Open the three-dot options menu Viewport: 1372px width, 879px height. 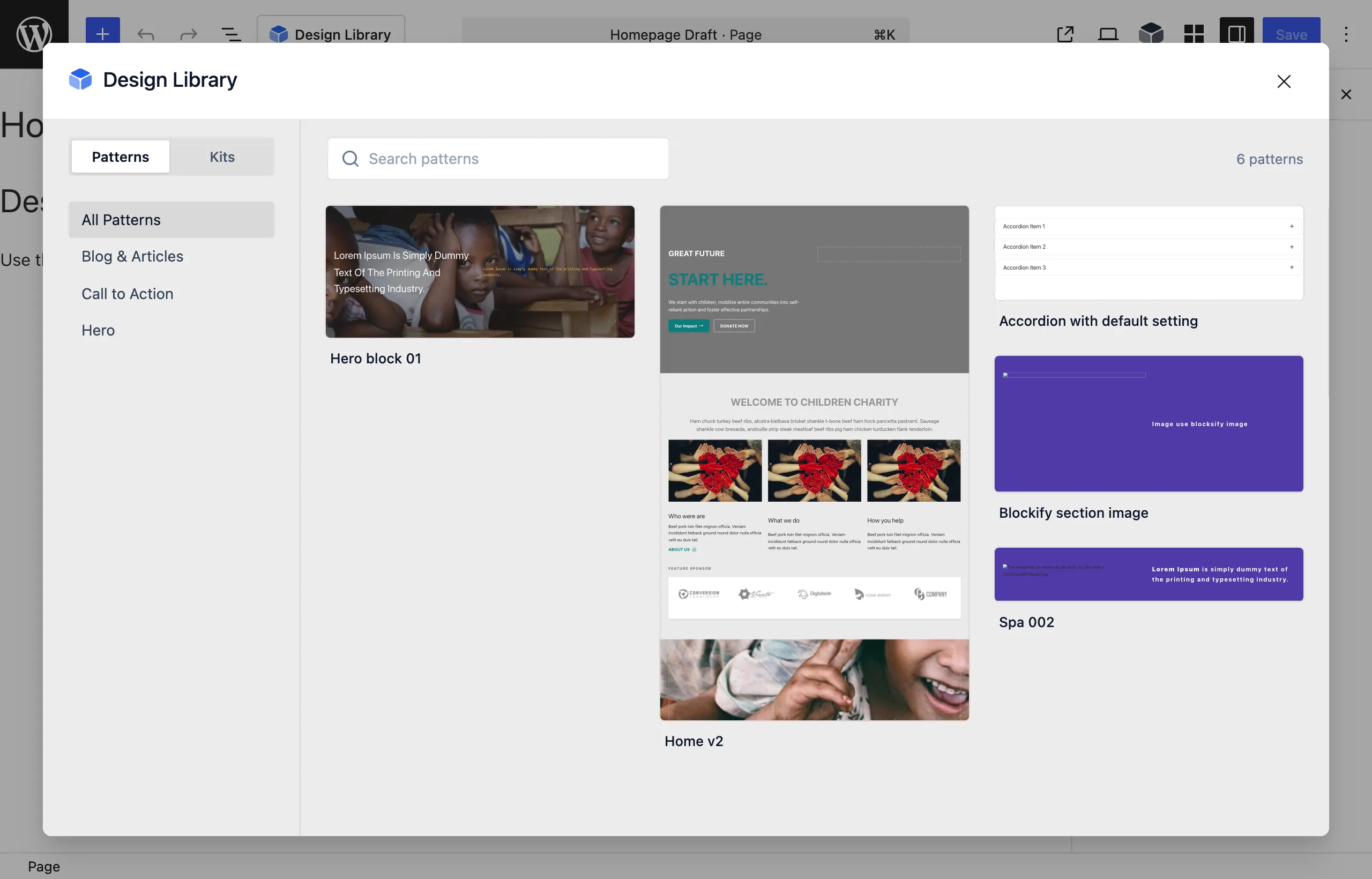click(1346, 34)
